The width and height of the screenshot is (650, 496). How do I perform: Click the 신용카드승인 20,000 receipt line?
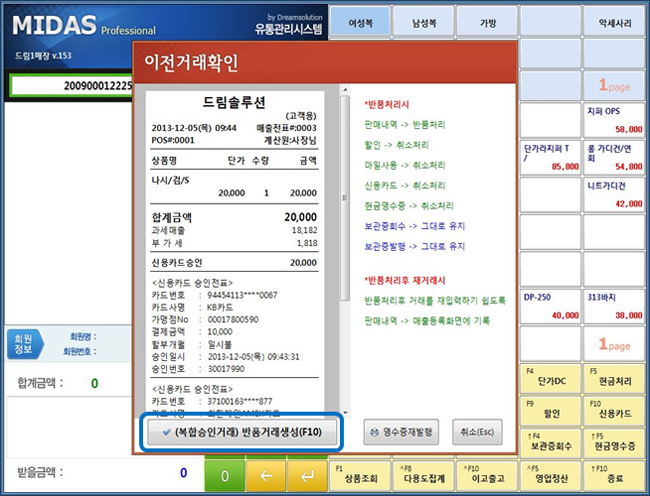tap(234, 263)
